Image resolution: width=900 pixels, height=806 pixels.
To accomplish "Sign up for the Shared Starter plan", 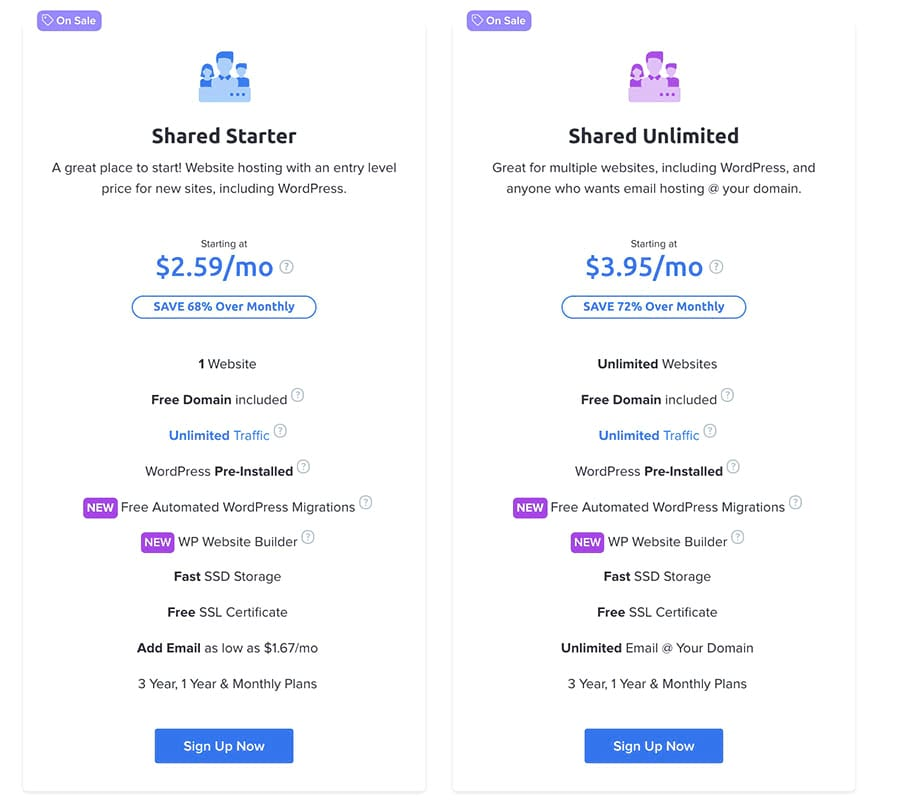I will [x=224, y=746].
